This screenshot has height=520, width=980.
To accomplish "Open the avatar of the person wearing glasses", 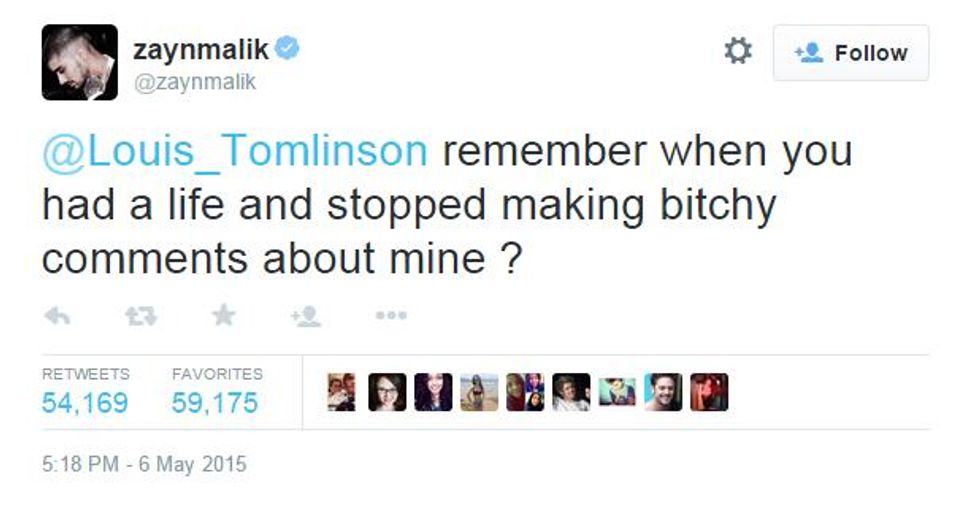I will [x=387, y=392].
